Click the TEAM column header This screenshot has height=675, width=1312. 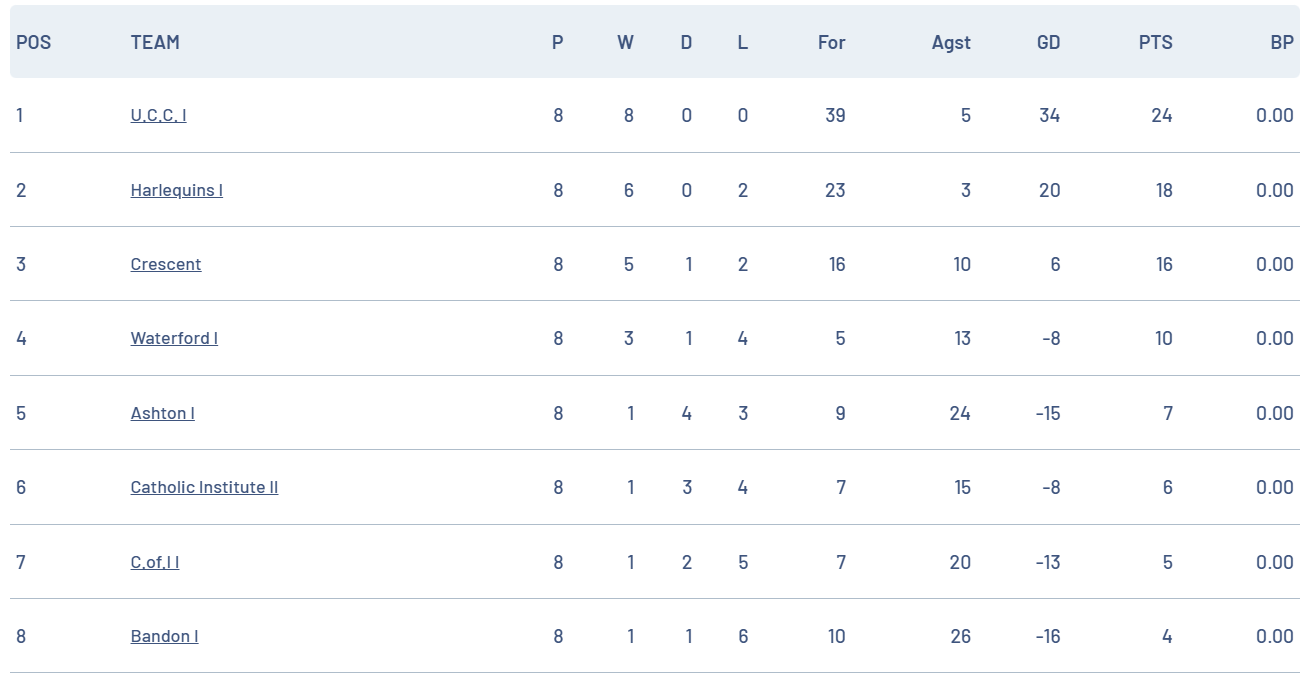tap(155, 42)
